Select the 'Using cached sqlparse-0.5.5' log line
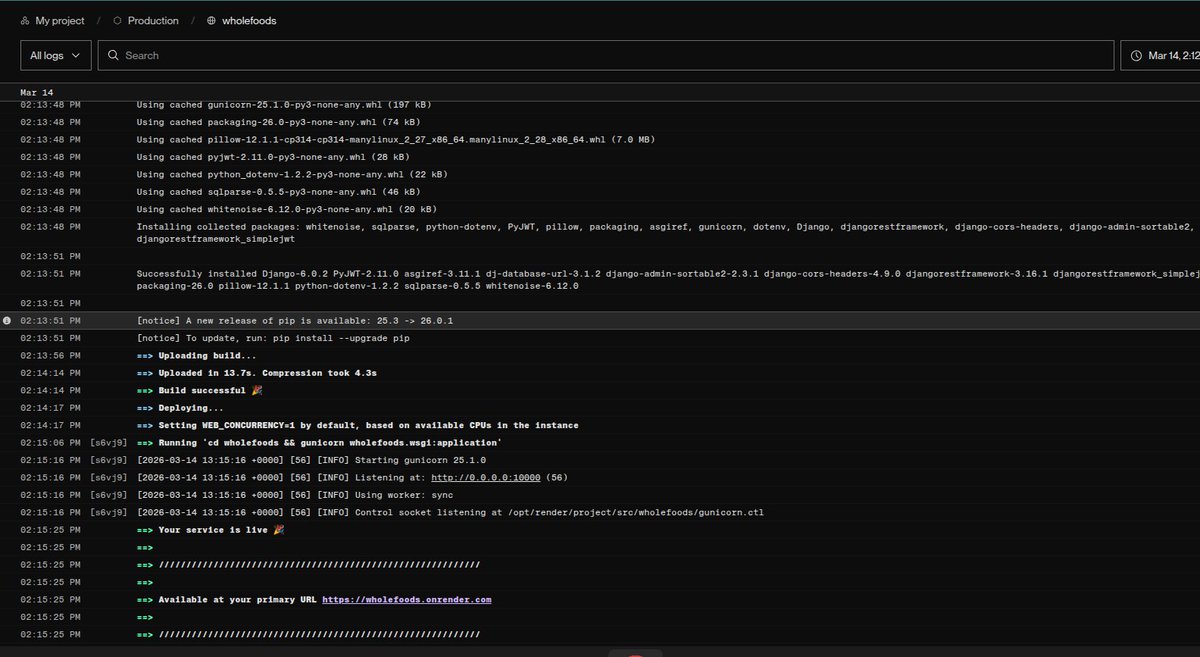Viewport: 1200px width, 657px height. [278, 192]
